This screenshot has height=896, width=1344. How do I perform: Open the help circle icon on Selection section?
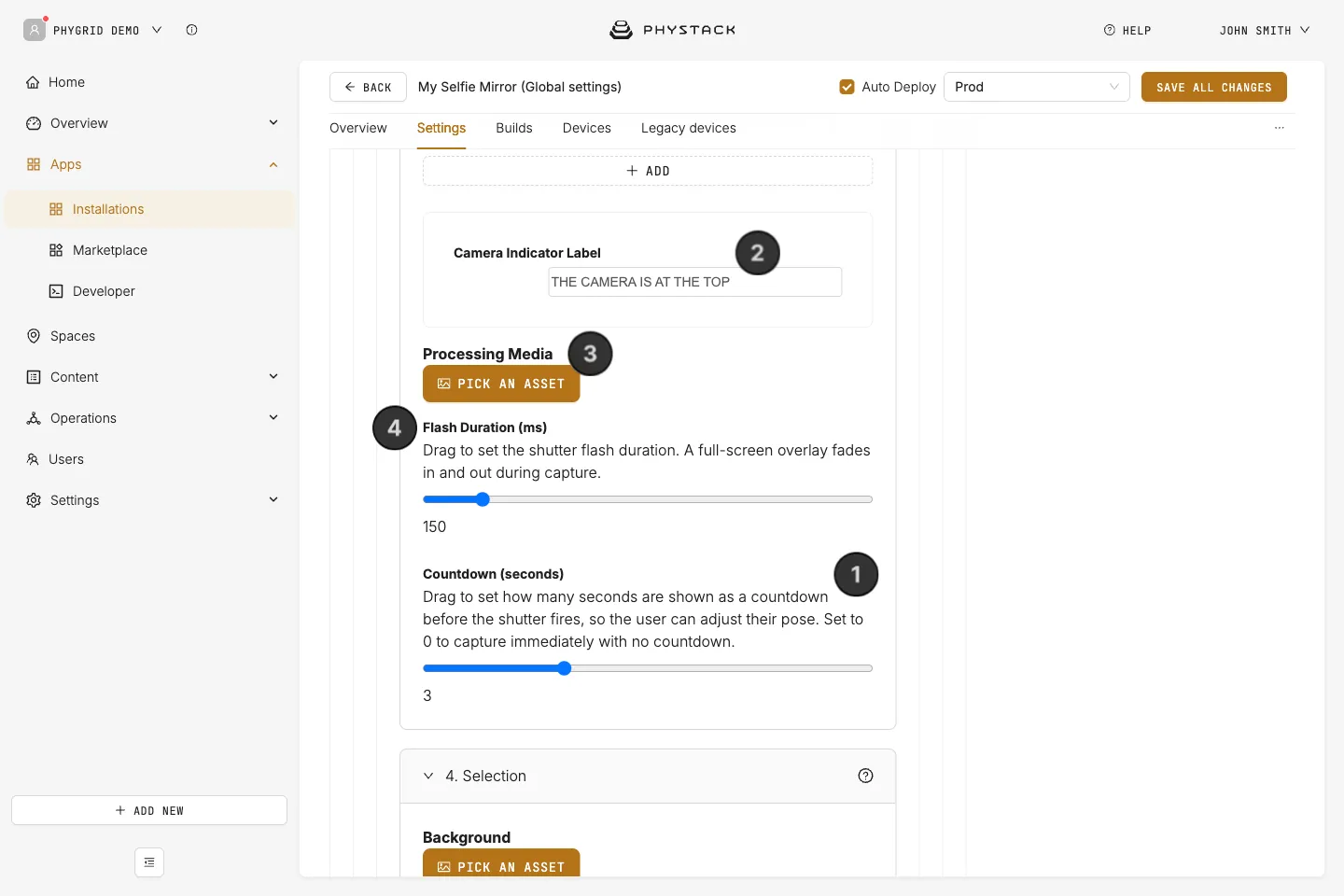(x=865, y=776)
